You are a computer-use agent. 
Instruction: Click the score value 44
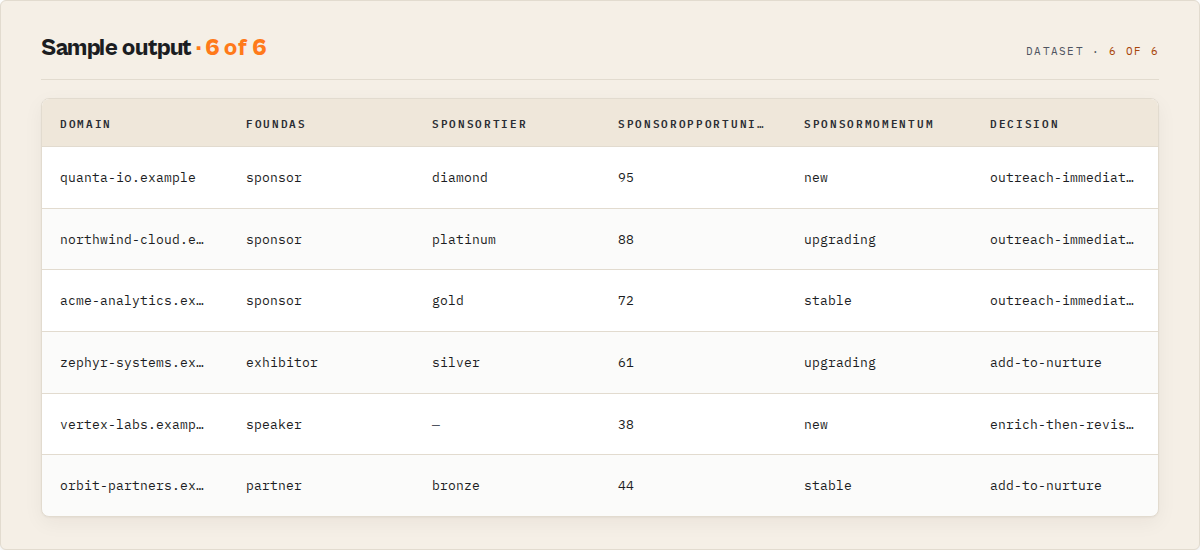[626, 486]
